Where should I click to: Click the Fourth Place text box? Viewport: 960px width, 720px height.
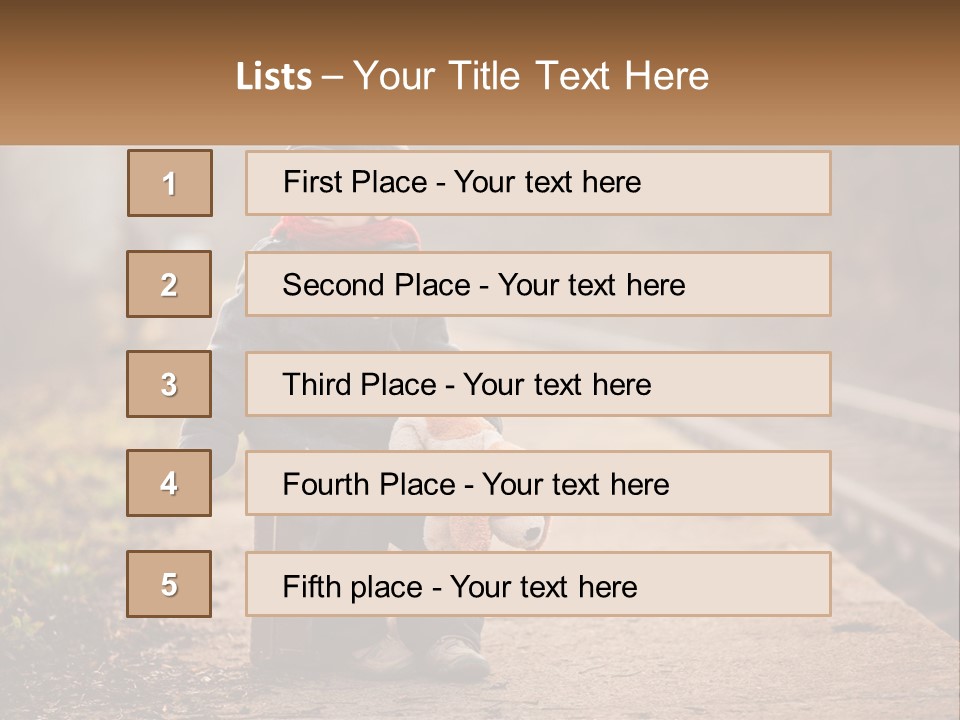point(538,483)
